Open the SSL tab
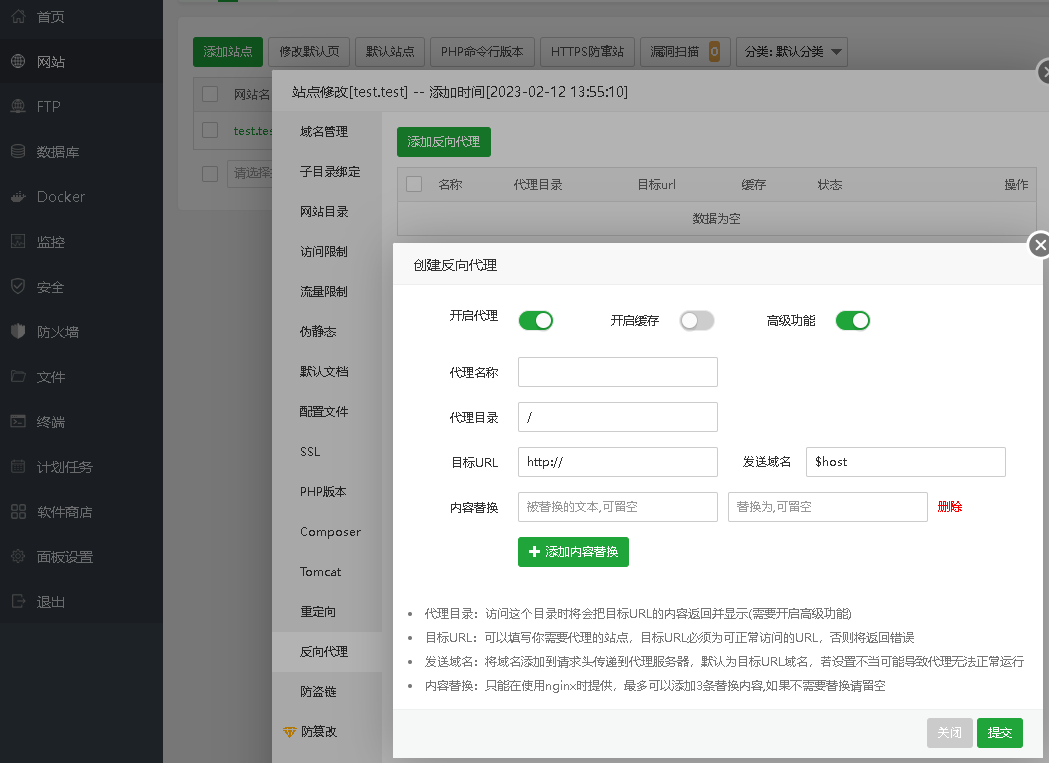 click(310, 452)
